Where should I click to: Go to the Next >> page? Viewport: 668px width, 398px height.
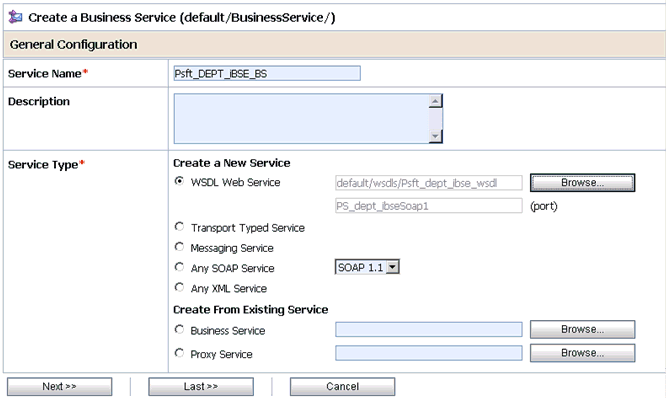pyautogui.click(x=60, y=386)
